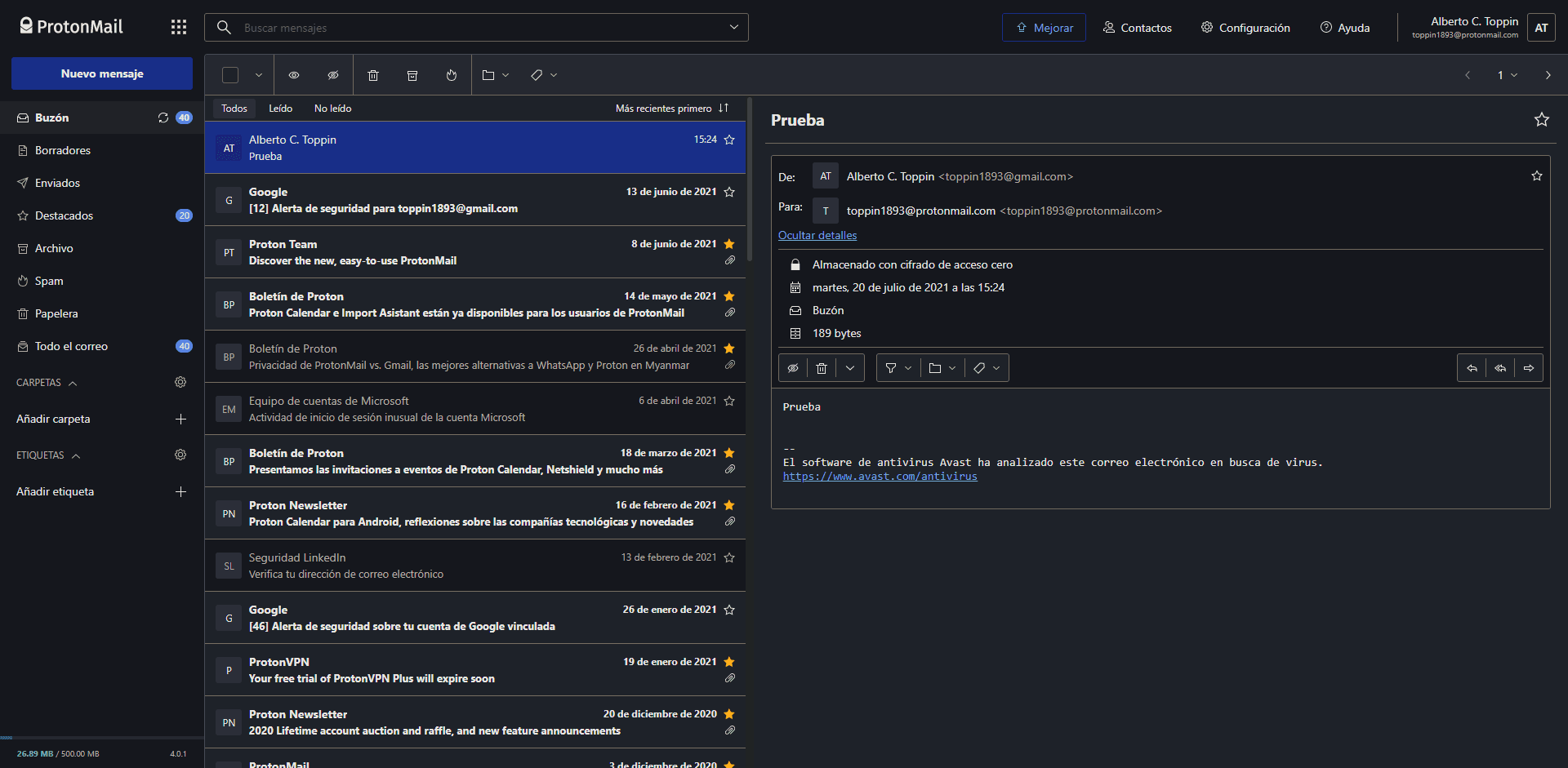Star the Equipo de cuentas de Microsoft message
This screenshot has width=1568, height=768.
tap(729, 401)
